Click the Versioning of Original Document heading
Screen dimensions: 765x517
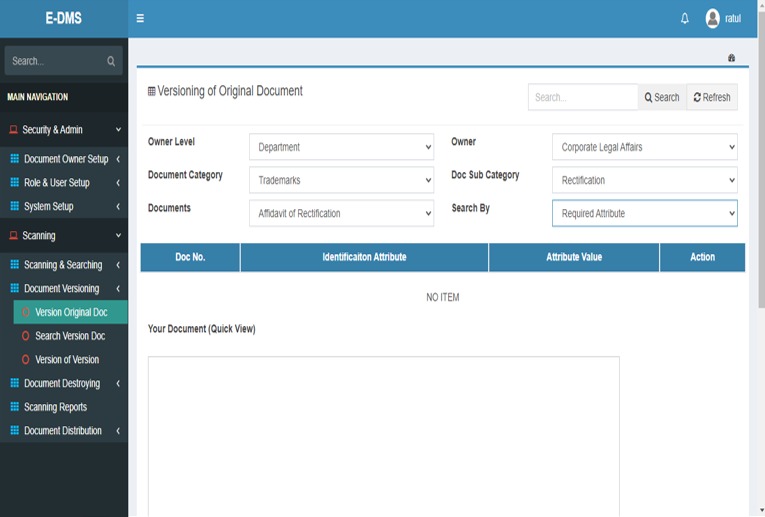[x=230, y=91]
